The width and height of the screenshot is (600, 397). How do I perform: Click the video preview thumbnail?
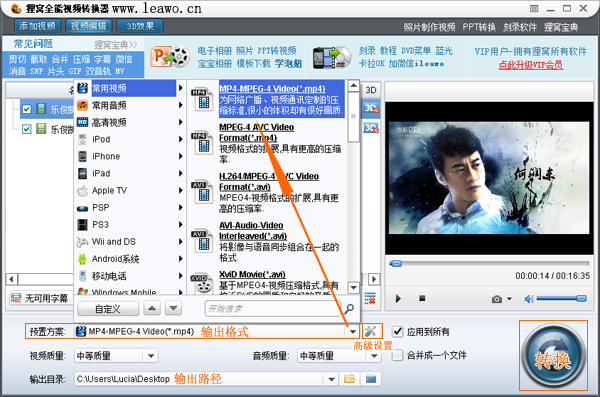coord(489,178)
